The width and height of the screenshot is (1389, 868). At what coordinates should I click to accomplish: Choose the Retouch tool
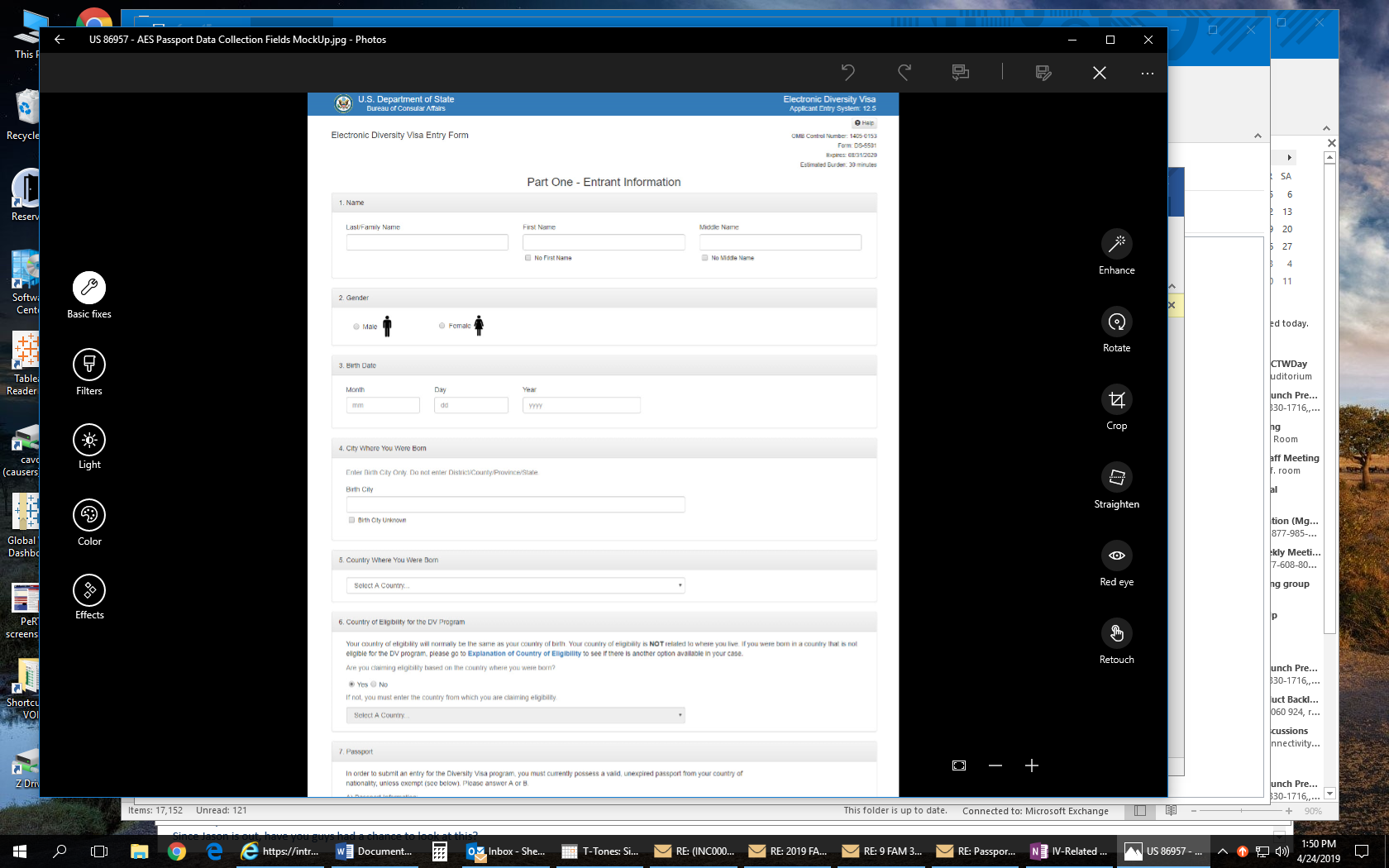click(1116, 633)
